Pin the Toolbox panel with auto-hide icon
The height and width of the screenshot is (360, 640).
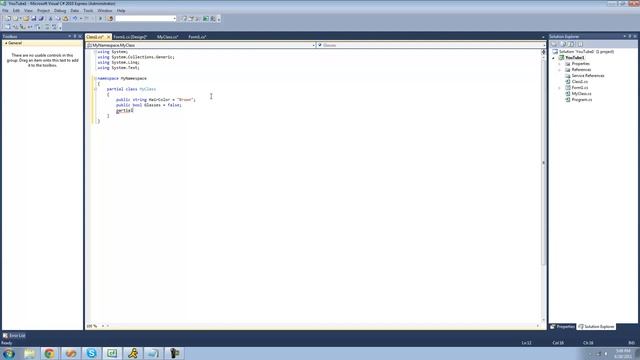coord(75,36)
